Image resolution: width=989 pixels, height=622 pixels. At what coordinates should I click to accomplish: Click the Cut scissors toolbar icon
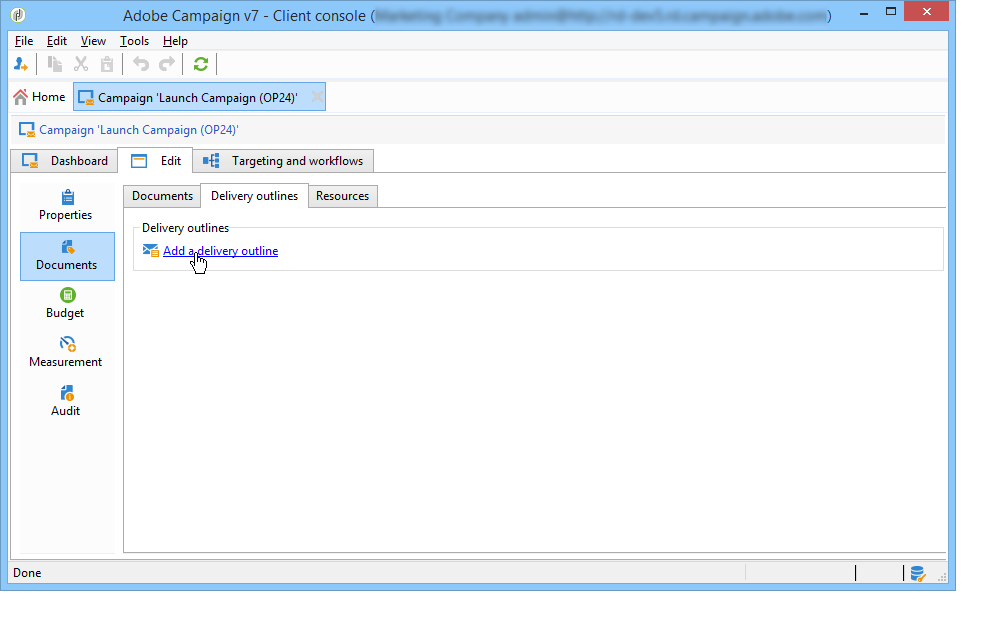click(x=81, y=64)
